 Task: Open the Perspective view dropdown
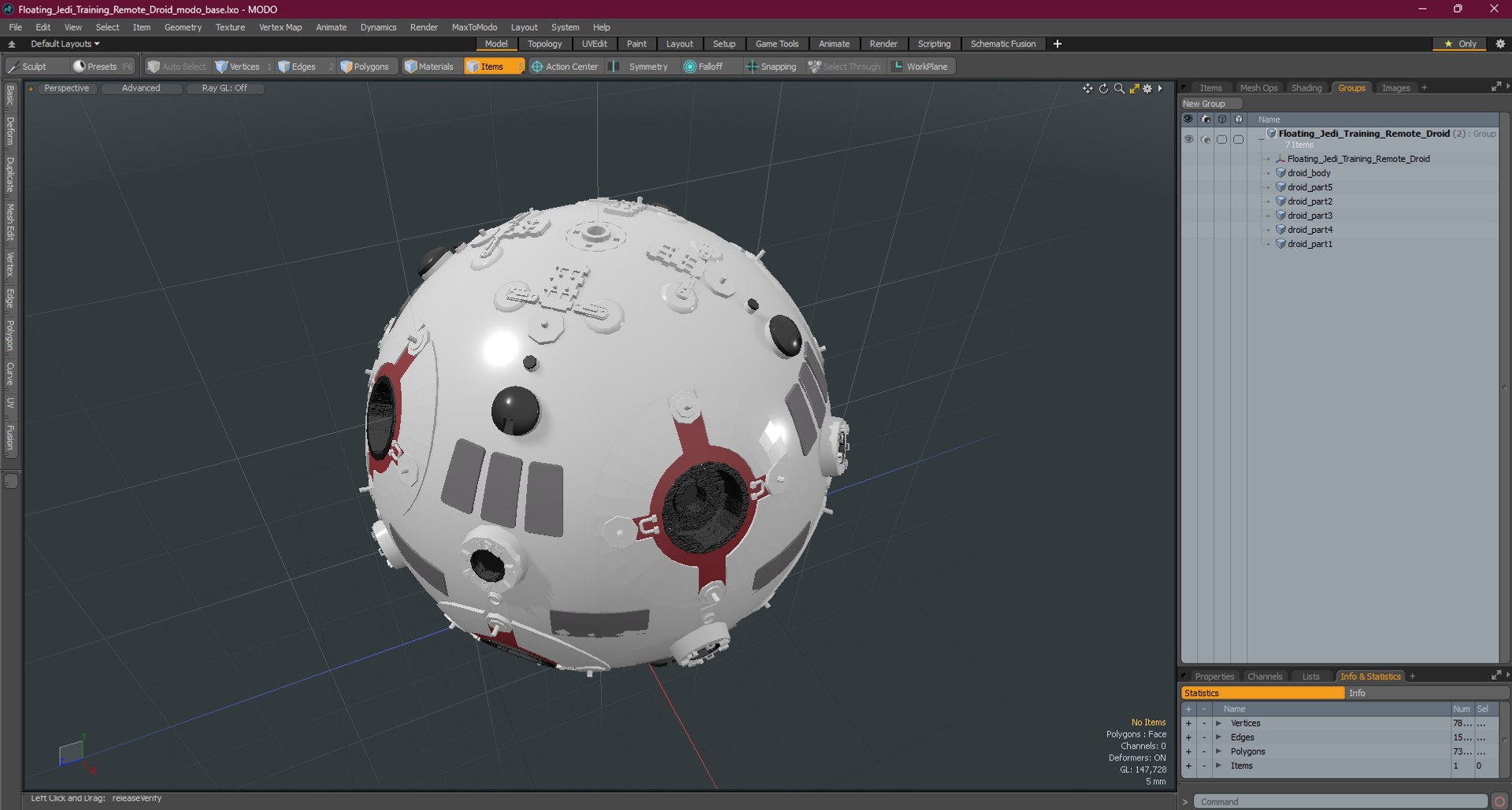tap(67, 88)
